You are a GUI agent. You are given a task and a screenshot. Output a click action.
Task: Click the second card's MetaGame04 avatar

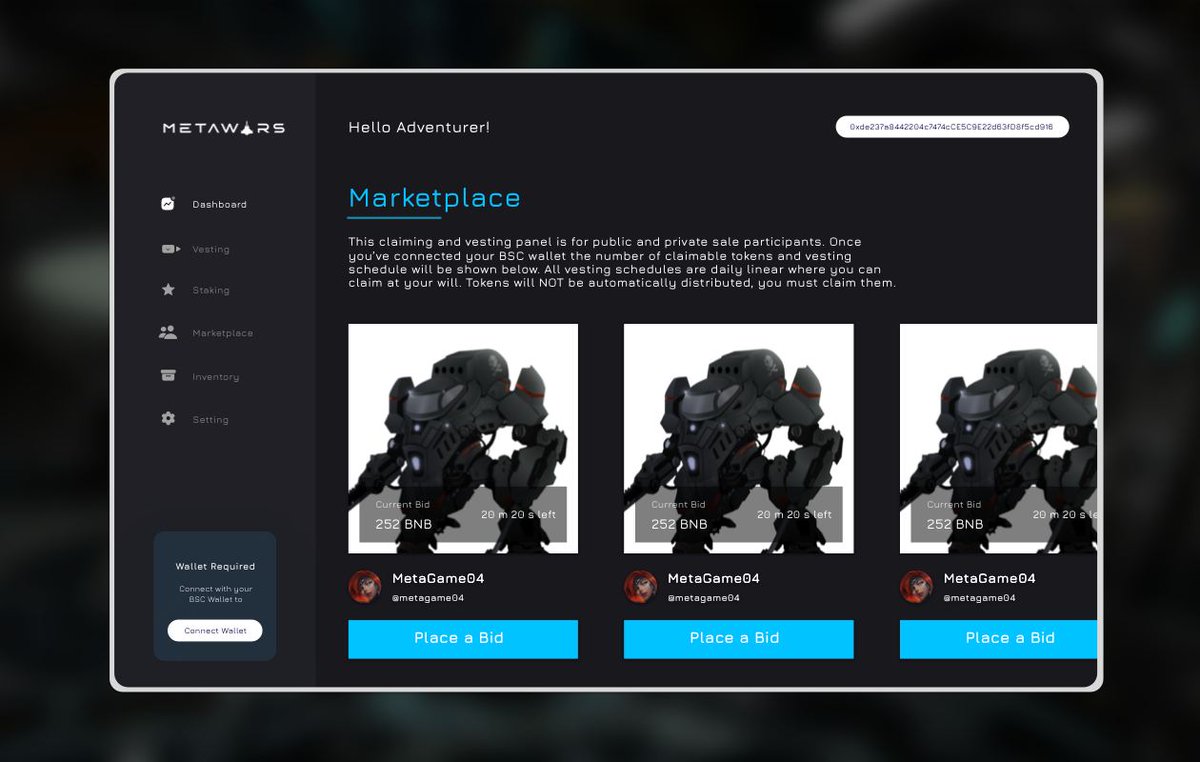641,587
